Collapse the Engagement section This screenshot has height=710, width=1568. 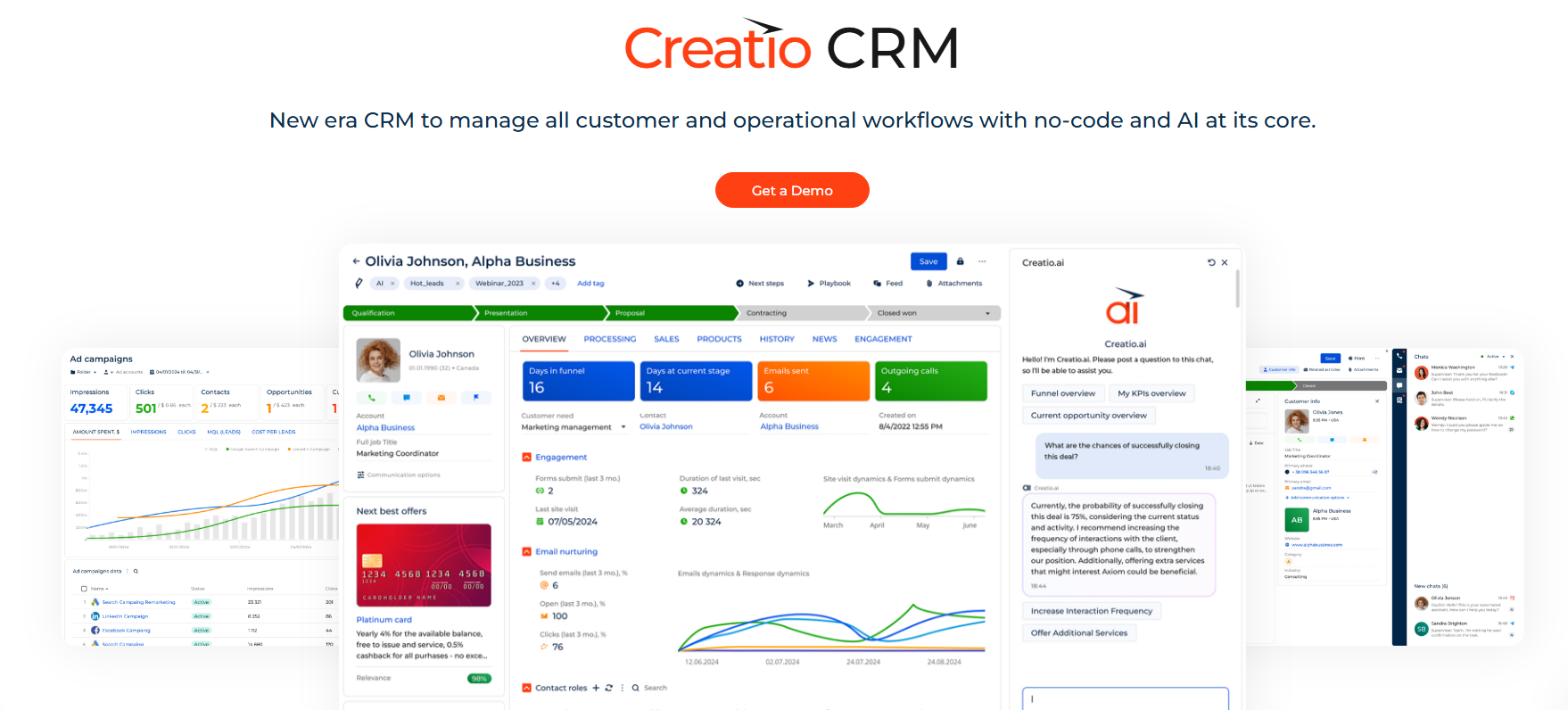point(526,458)
